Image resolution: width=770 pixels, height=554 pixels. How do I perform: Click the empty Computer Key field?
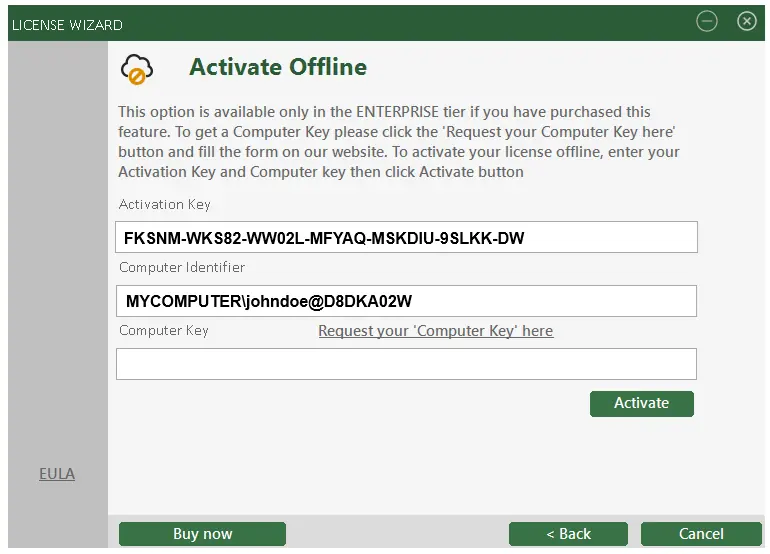pyautogui.click(x=406, y=364)
